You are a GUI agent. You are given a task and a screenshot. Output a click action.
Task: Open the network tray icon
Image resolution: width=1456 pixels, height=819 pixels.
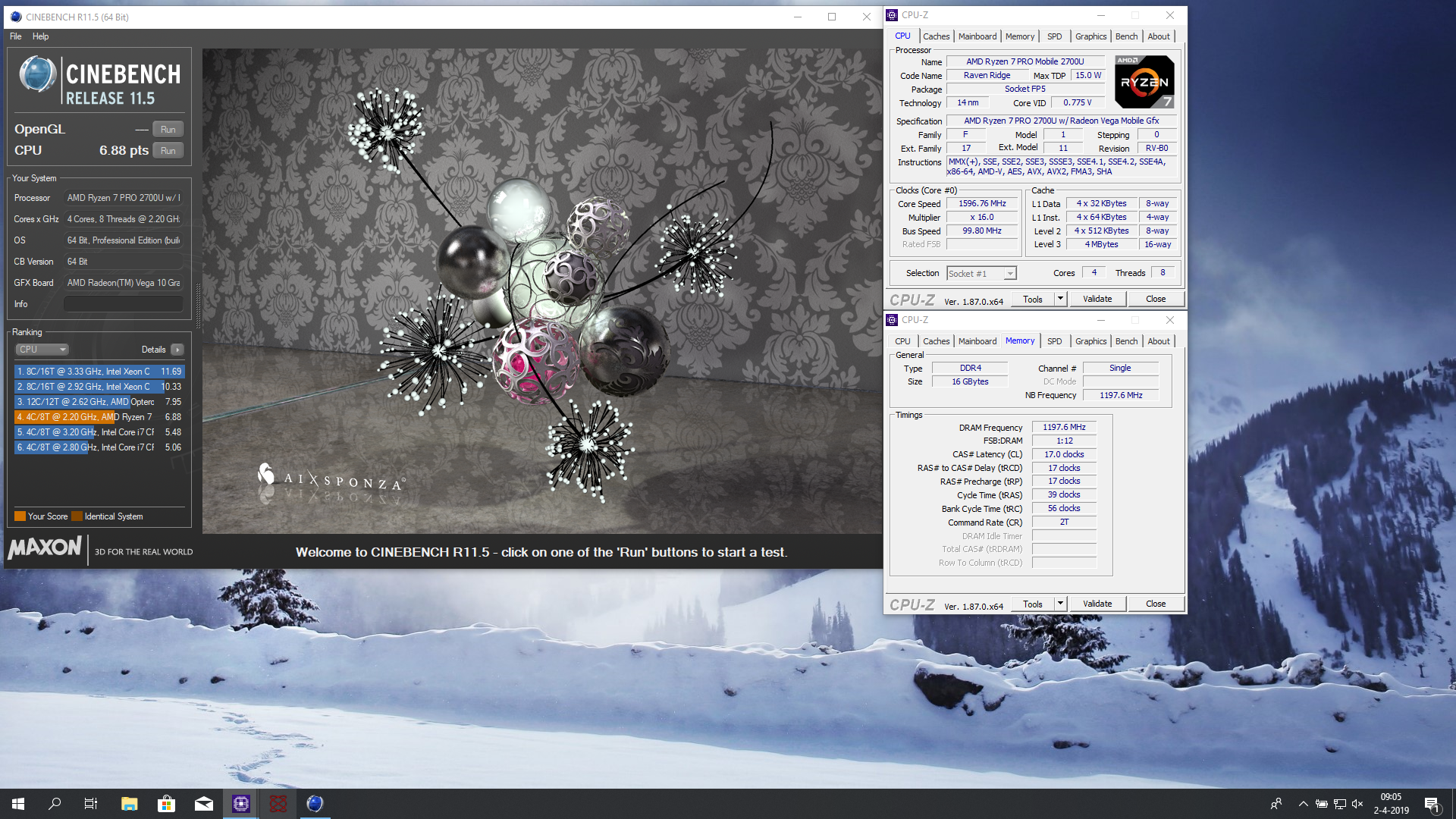[x=1339, y=804]
